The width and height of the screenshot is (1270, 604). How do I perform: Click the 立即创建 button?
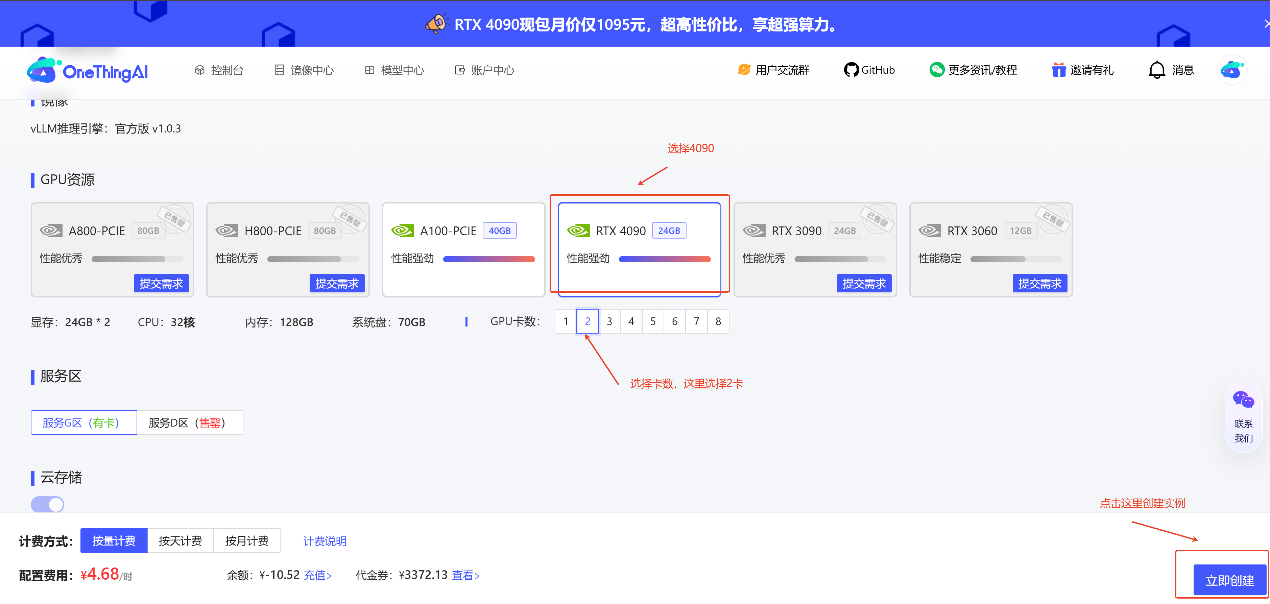(x=1229, y=580)
